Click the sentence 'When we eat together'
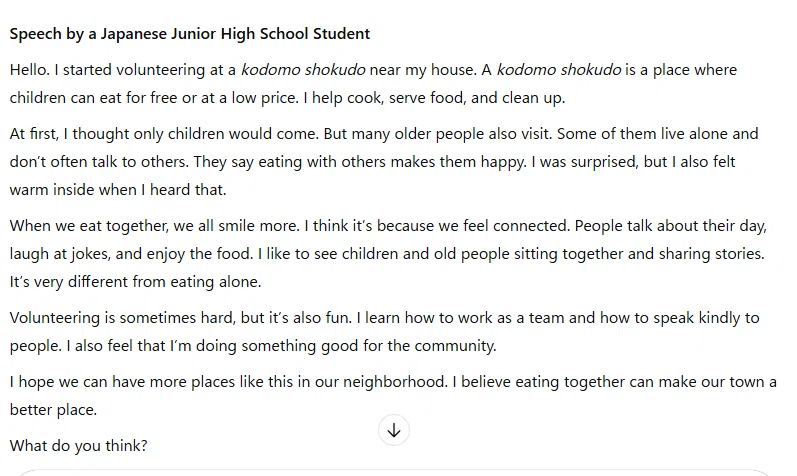 155,226
